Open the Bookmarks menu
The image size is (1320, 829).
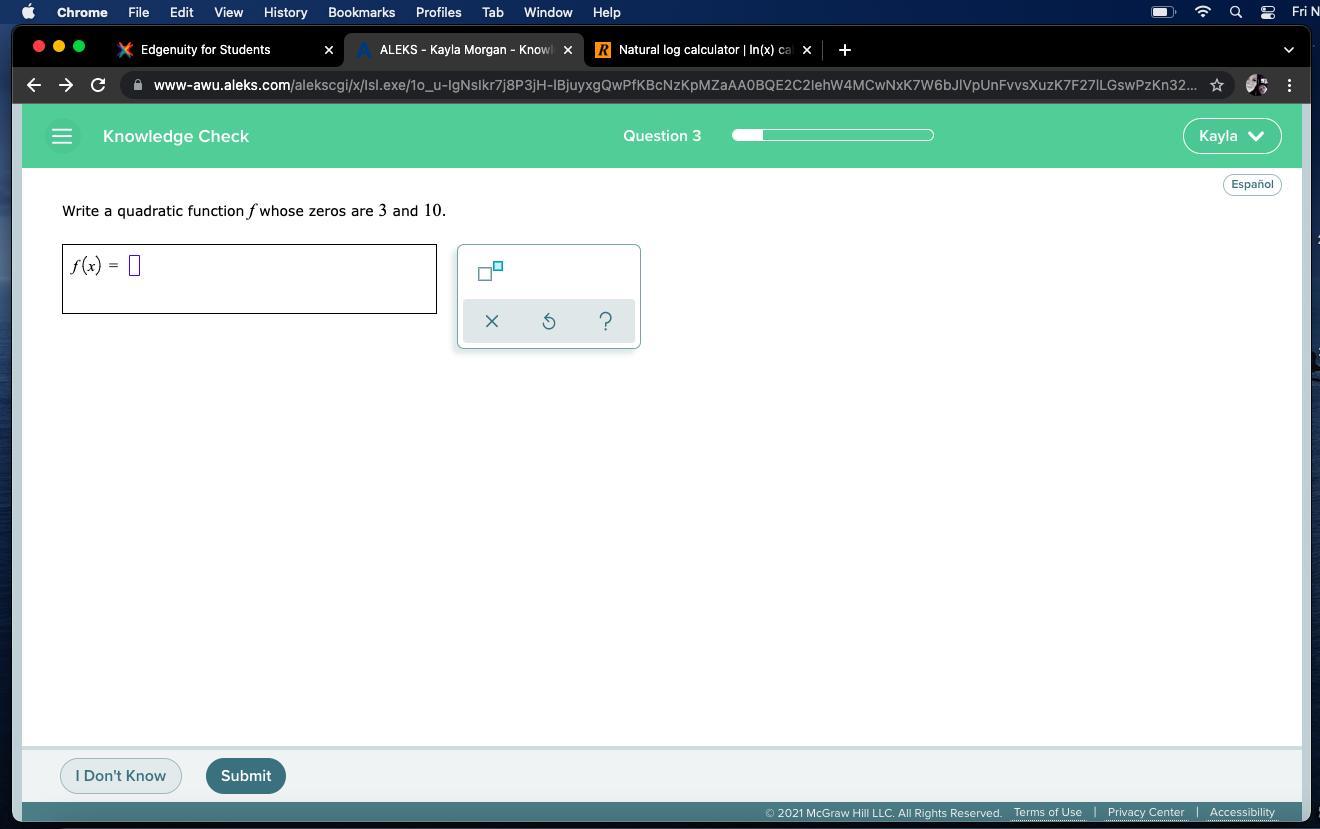(361, 12)
